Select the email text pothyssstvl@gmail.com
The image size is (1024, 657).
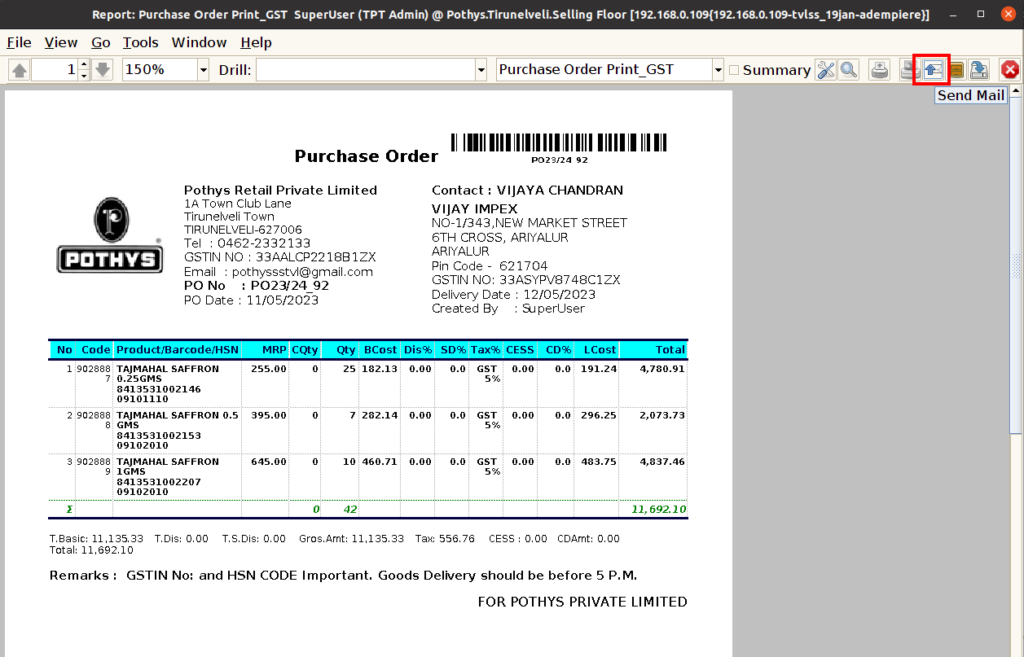[x=302, y=272]
